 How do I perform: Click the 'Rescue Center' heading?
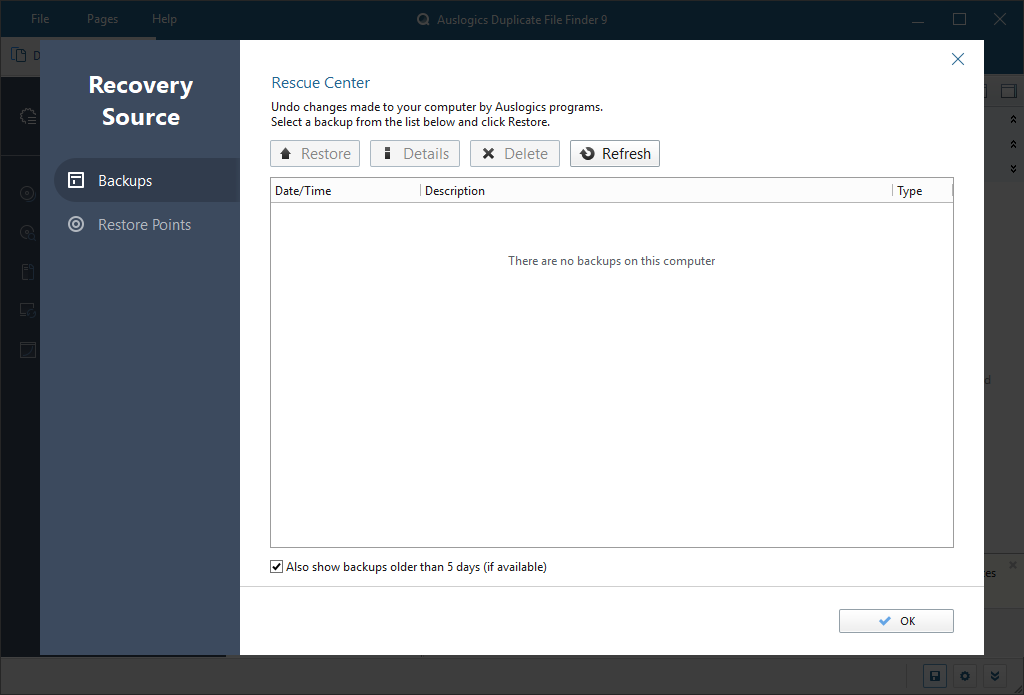tap(321, 83)
